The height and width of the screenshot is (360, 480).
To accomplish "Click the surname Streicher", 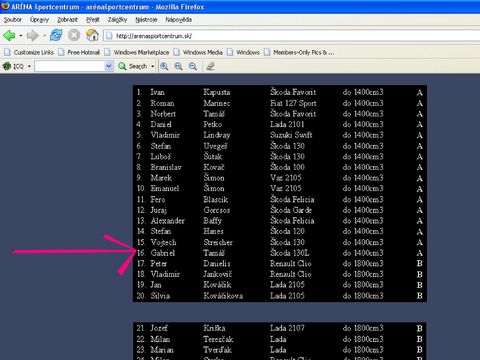I will click(218, 242).
